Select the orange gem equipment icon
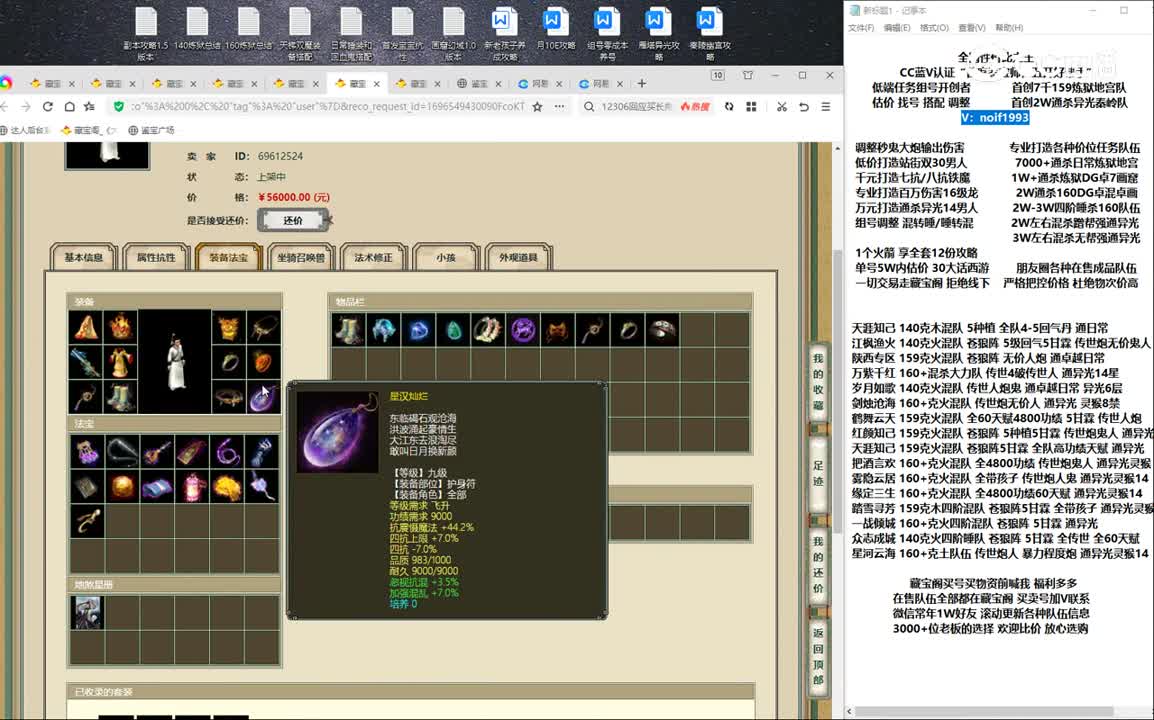The width and height of the screenshot is (1154, 720). click(263, 362)
